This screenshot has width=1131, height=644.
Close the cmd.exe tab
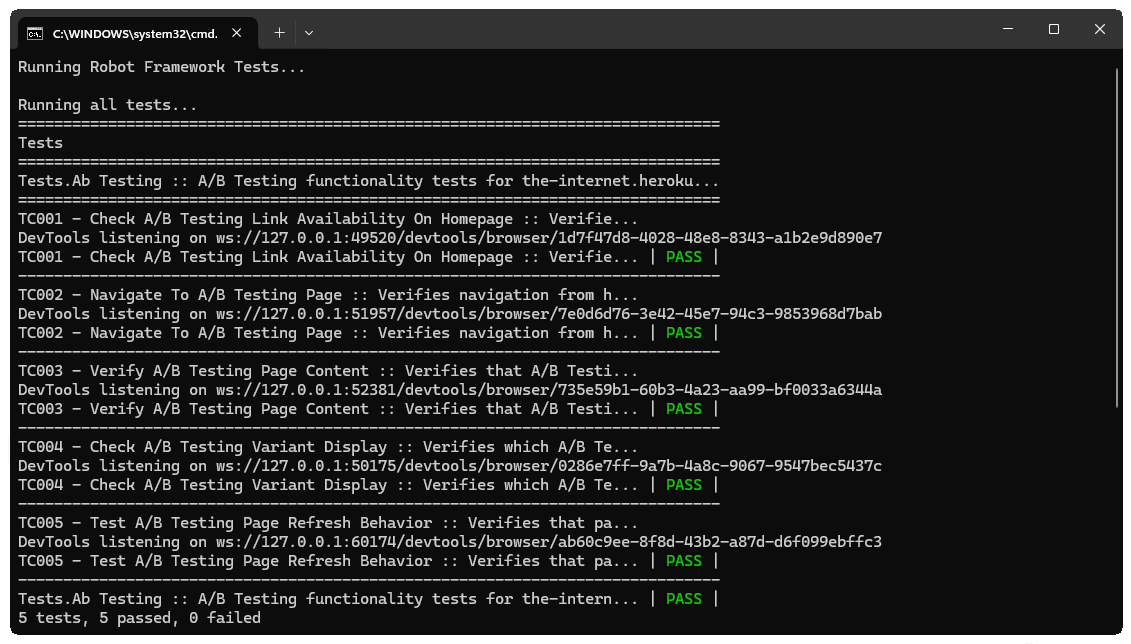coord(237,33)
